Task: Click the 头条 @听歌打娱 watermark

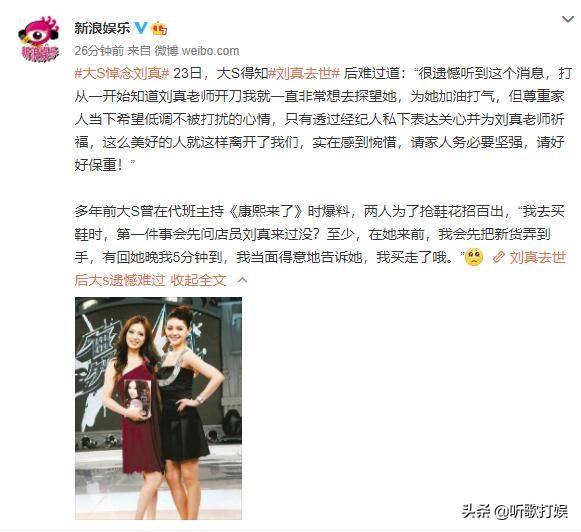Action: pos(515,511)
